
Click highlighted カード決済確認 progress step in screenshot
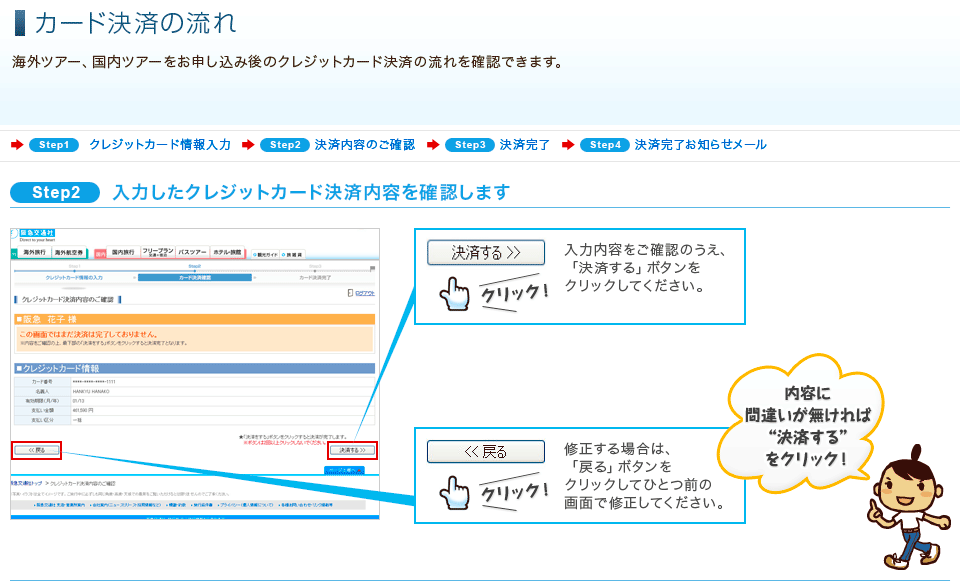pyautogui.click(x=195, y=277)
